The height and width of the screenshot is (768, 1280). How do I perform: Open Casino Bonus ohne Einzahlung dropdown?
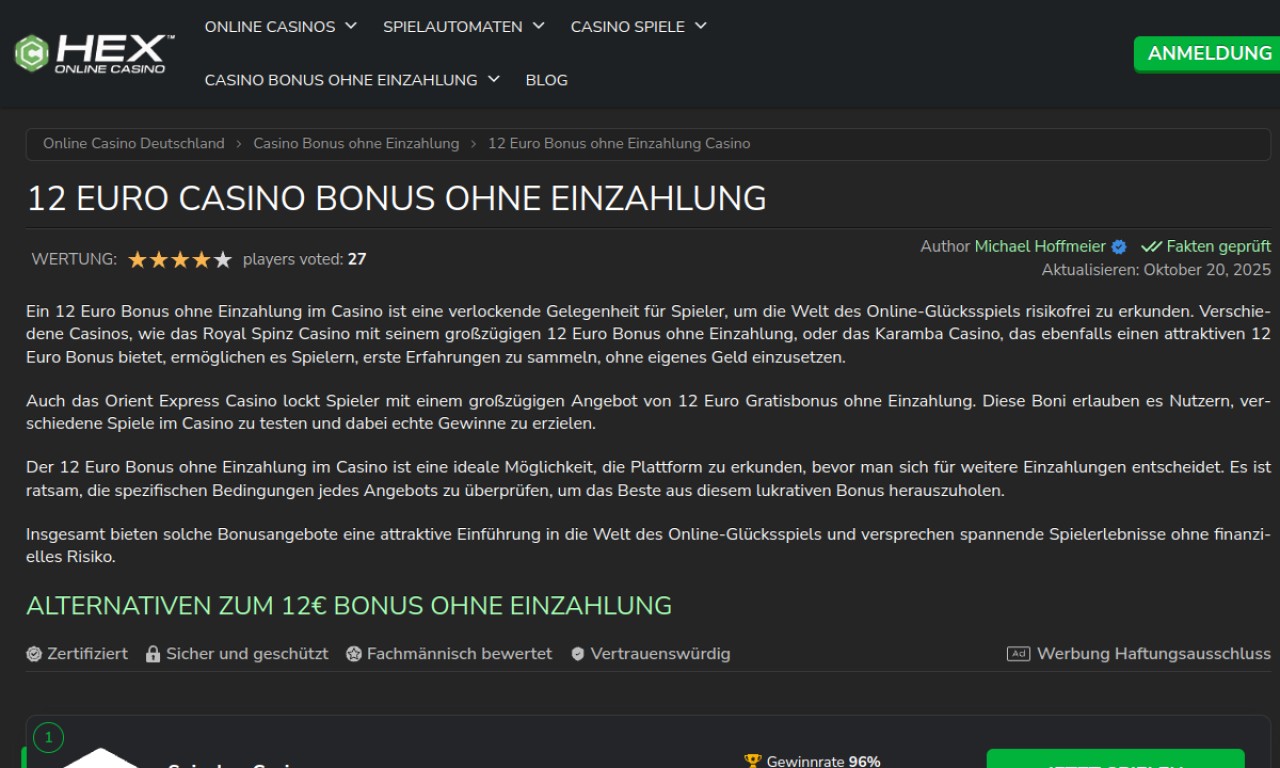click(352, 80)
